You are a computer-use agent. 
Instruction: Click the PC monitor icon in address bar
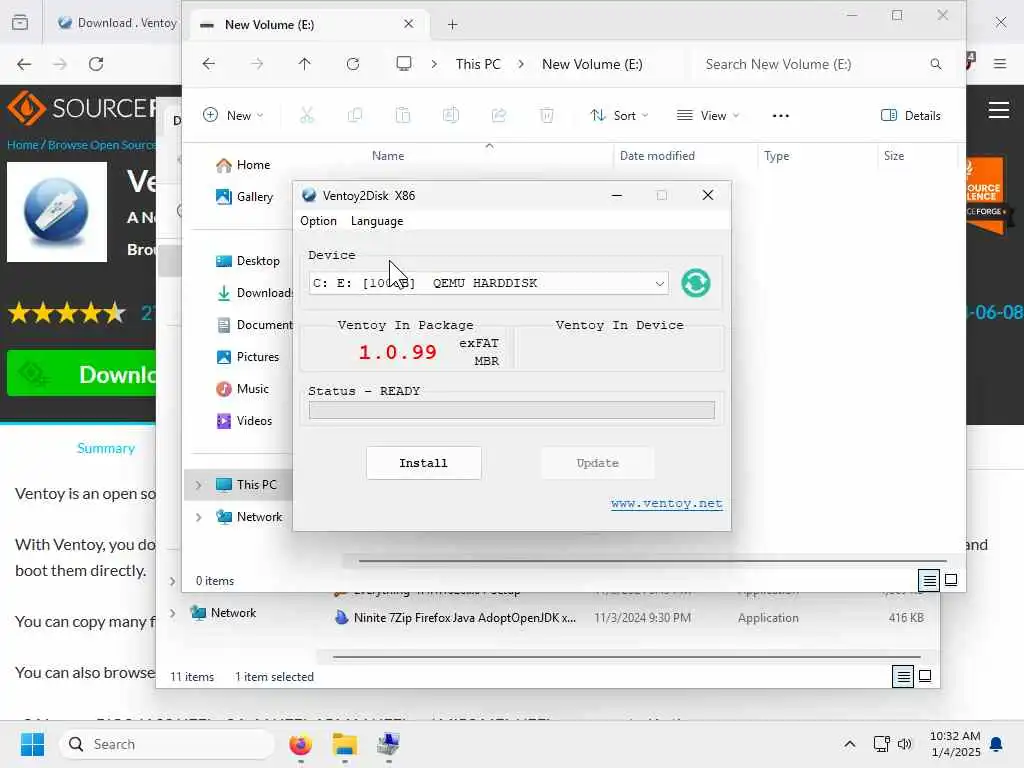(404, 64)
